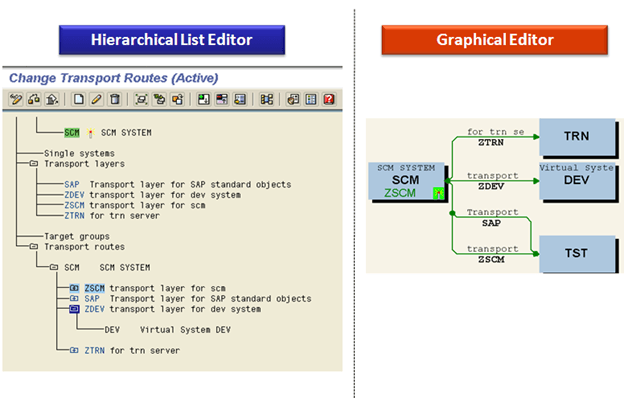The width and height of the screenshot is (624, 398).
Task: Click 'Transport routes' label text
Action: (84, 247)
